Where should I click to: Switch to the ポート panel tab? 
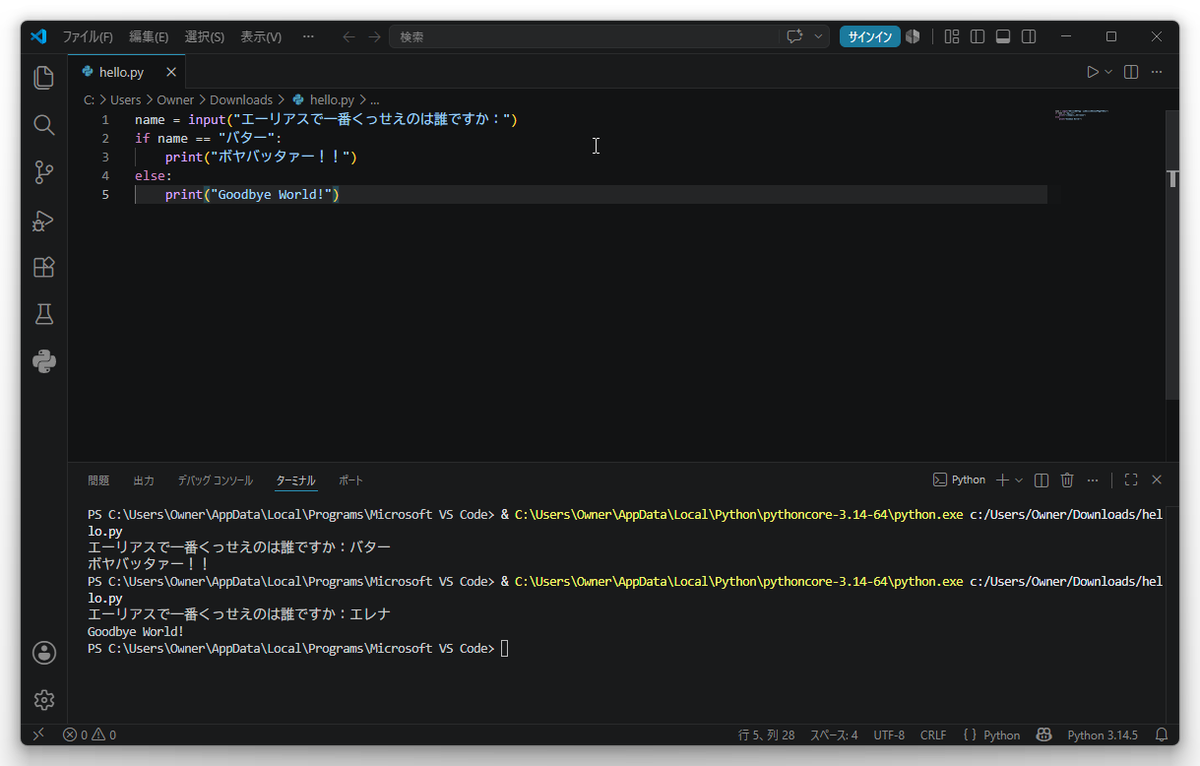click(x=351, y=480)
